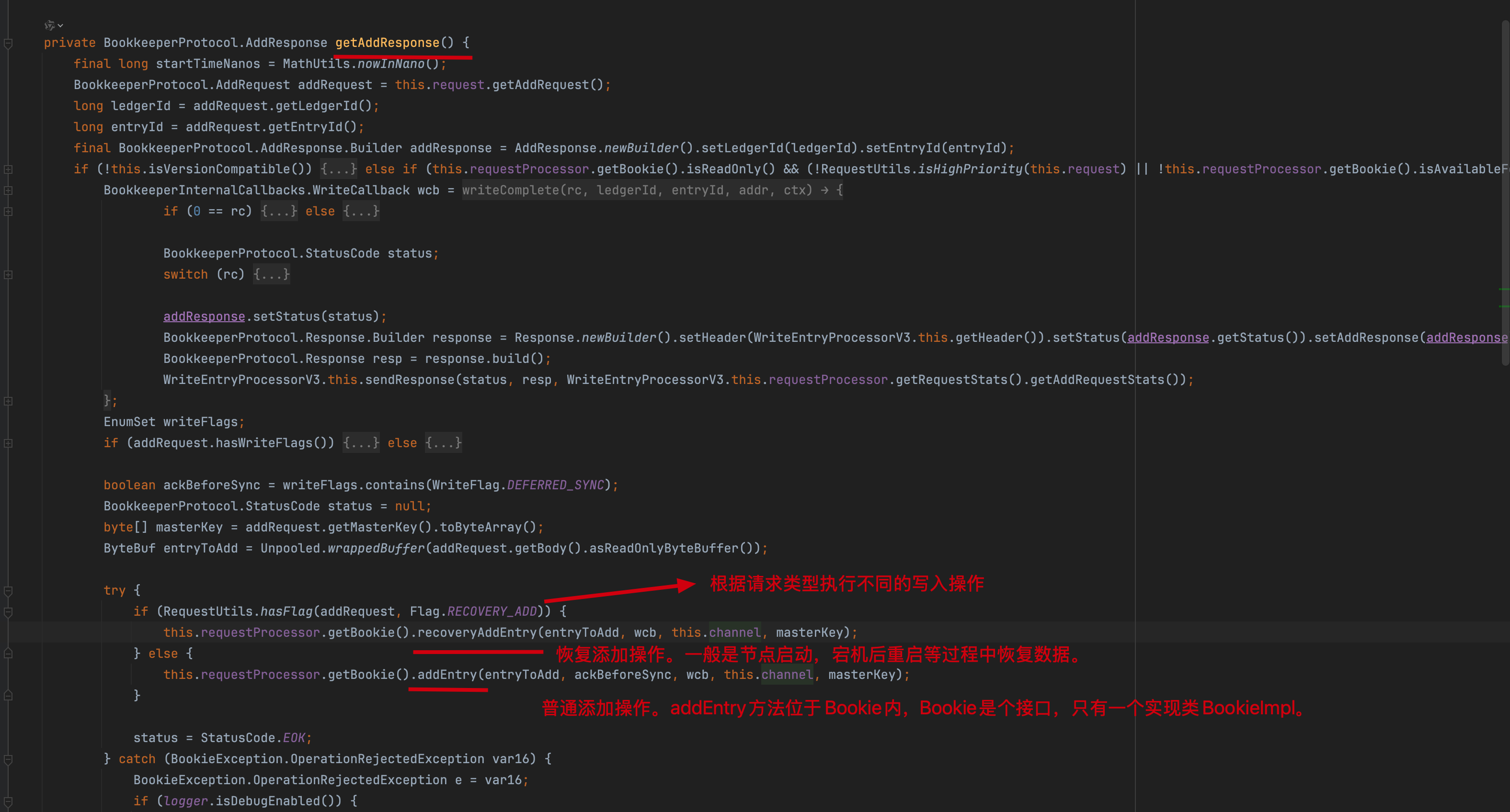The height and width of the screenshot is (812, 1510).
Task: Click underlined addResponse before .setStatus(status)
Action: click(x=204, y=317)
